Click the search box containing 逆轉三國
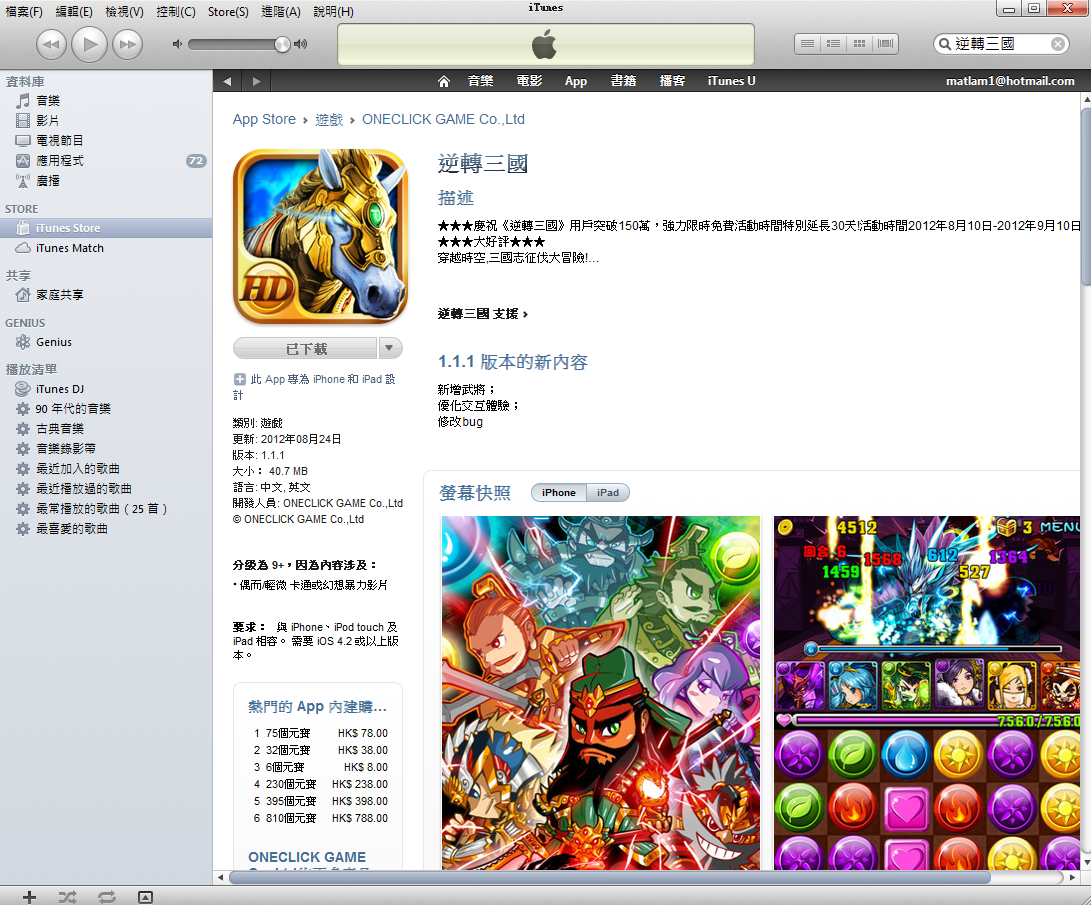The width and height of the screenshot is (1091, 905). pyautogui.click(x=1001, y=44)
